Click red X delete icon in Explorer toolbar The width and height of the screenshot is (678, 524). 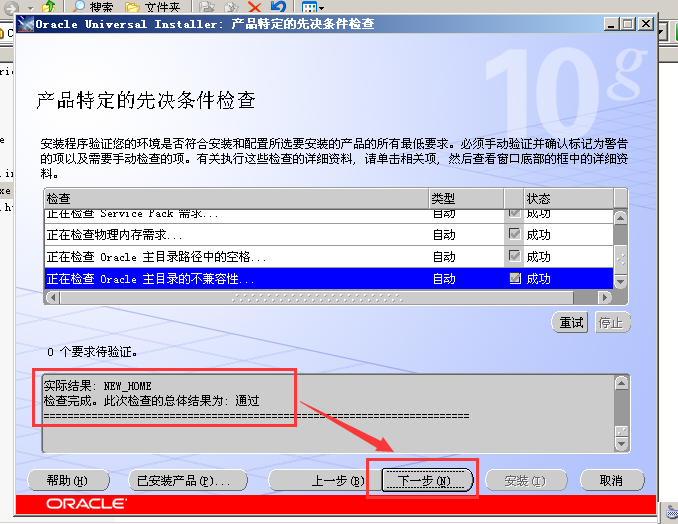tap(254, 6)
